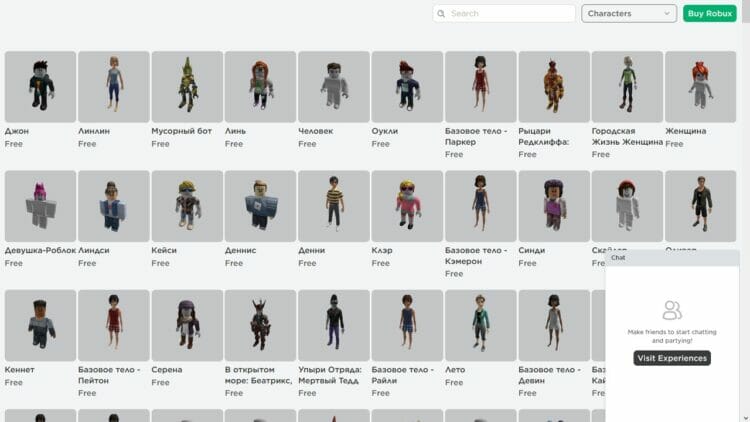Focus the Search input field
This screenshot has height=422, width=750.
(504, 13)
